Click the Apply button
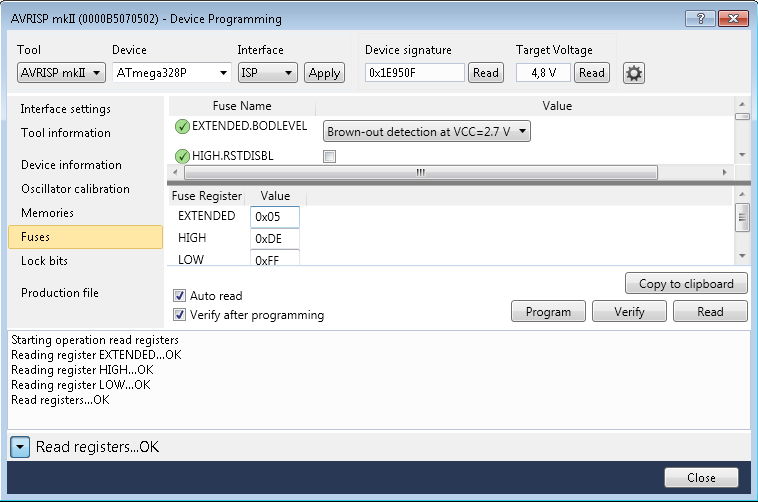 pos(324,73)
